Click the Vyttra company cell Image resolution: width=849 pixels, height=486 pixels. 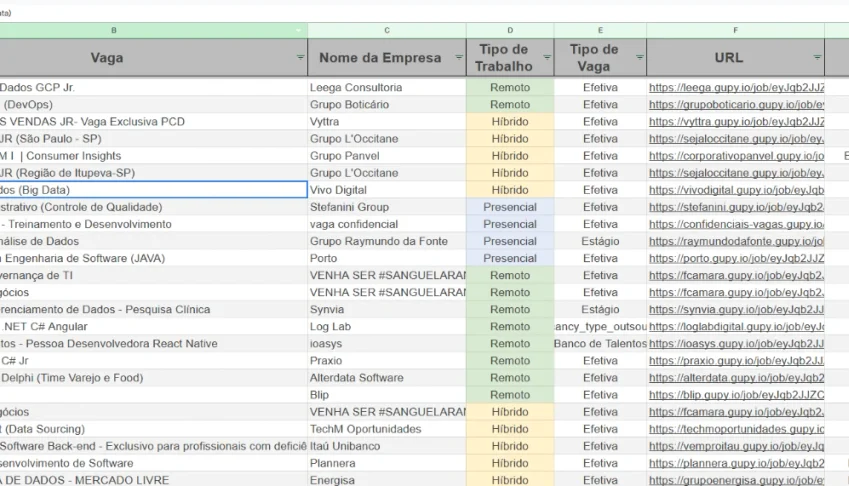pyautogui.click(x=387, y=122)
